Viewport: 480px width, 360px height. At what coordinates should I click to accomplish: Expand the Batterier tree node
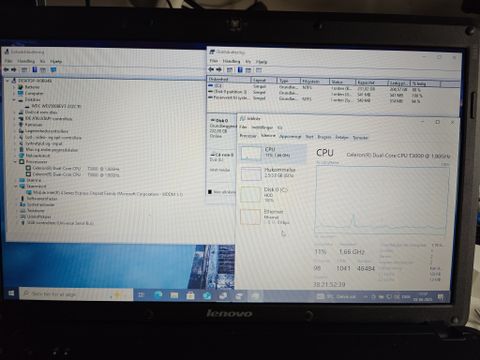[x=14, y=87]
